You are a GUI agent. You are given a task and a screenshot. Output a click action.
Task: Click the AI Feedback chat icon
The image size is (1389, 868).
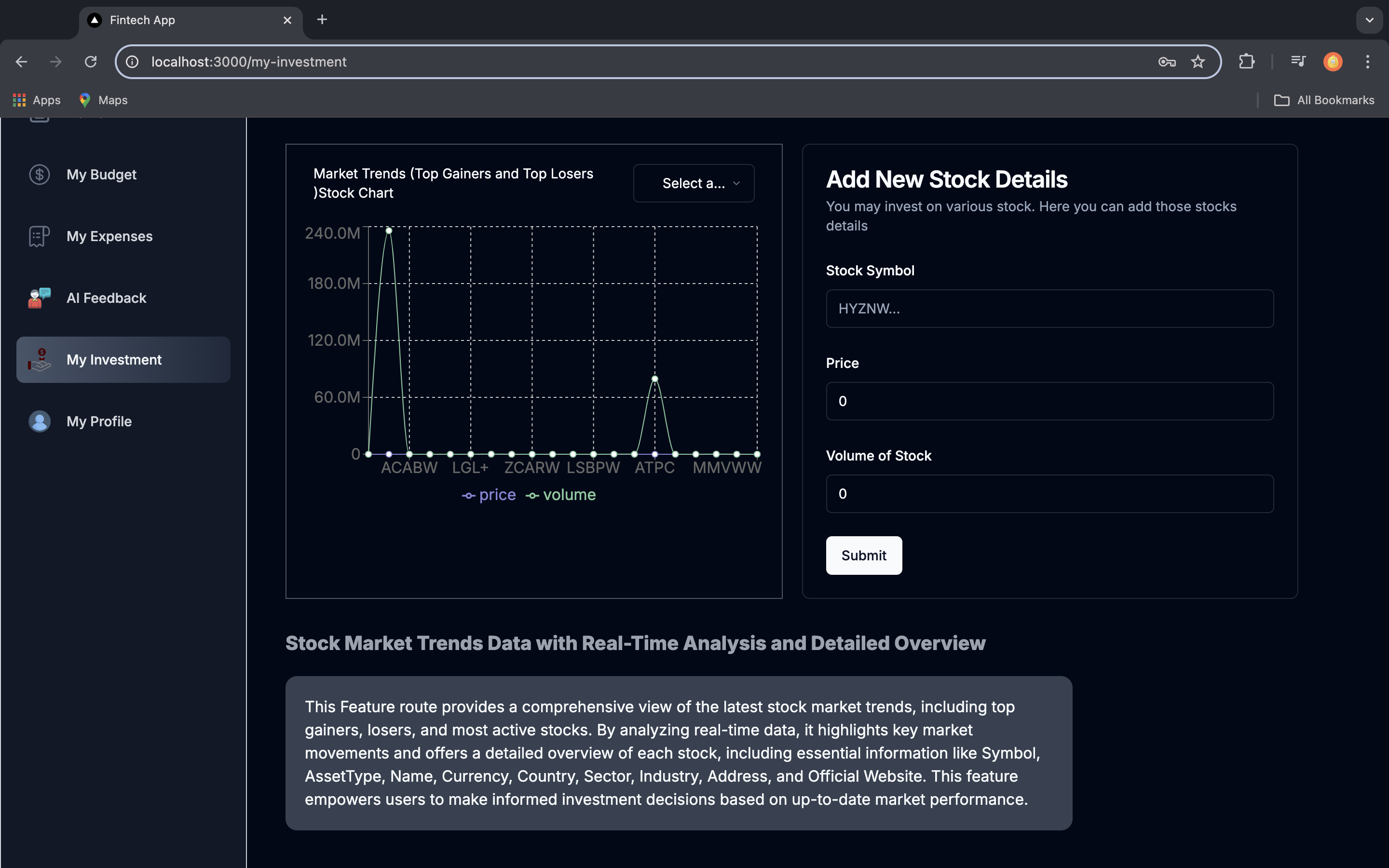(40, 298)
